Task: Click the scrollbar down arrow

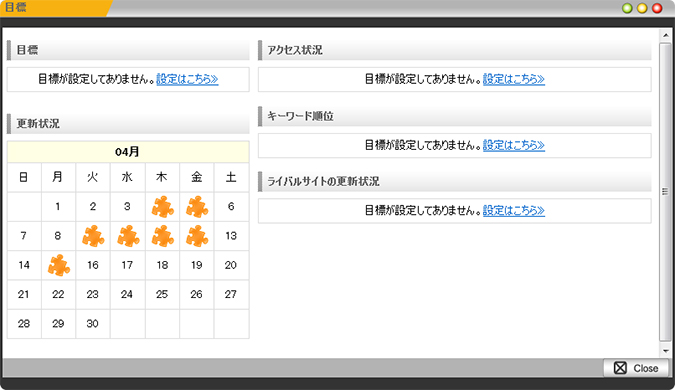Action: (666, 350)
